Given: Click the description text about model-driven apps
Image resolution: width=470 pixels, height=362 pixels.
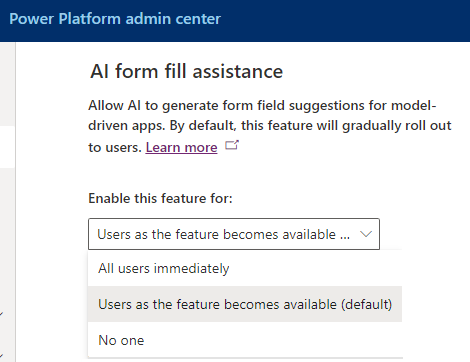Looking at the screenshot, I should pos(270,126).
